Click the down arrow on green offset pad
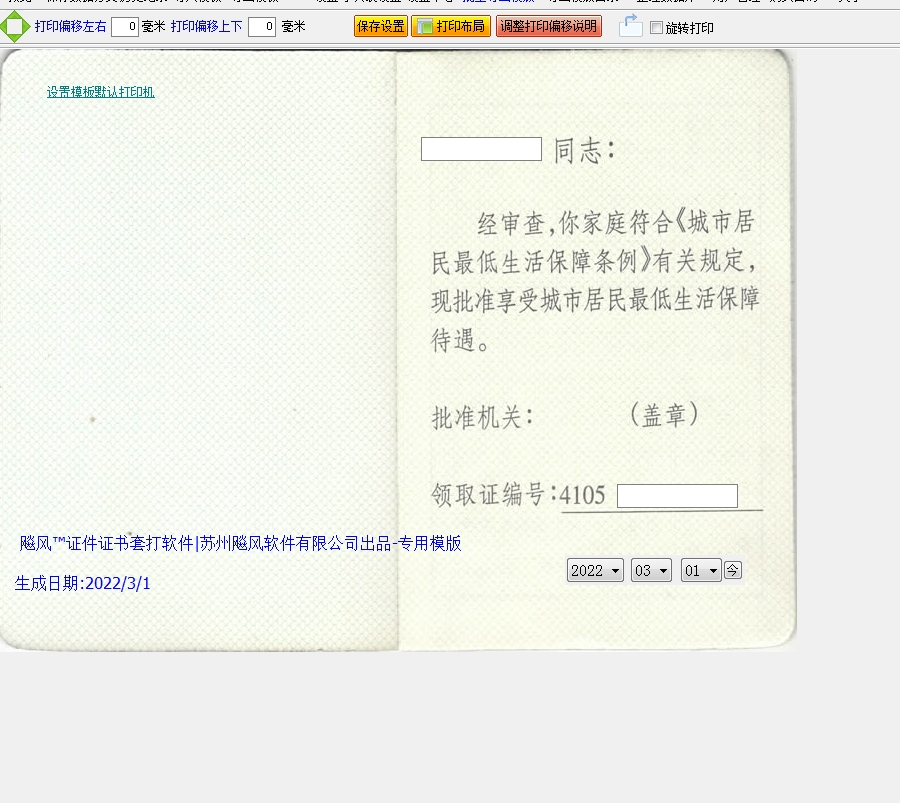This screenshot has width=900, height=803. click(15, 39)
